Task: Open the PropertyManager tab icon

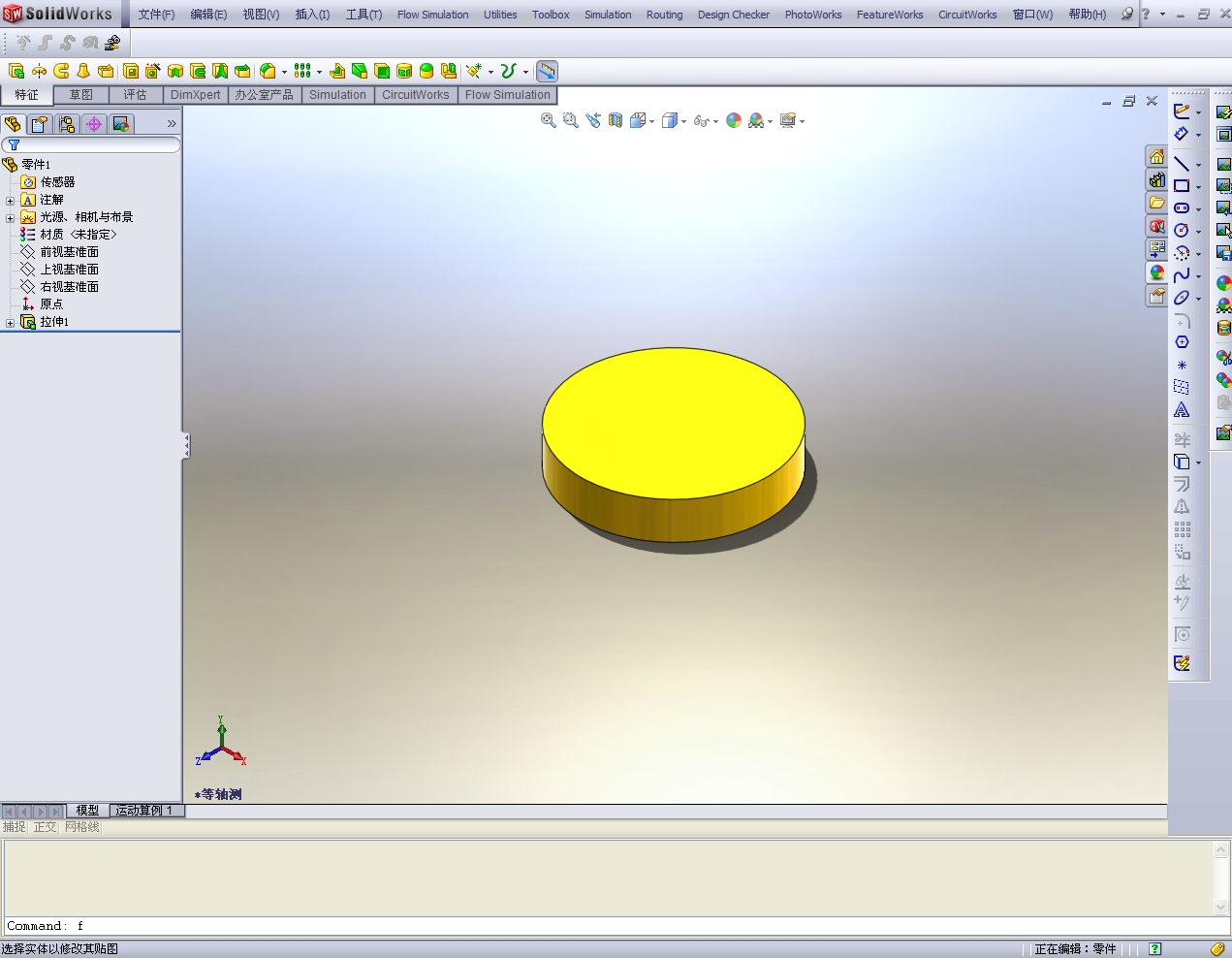Action: coord(40,124)
